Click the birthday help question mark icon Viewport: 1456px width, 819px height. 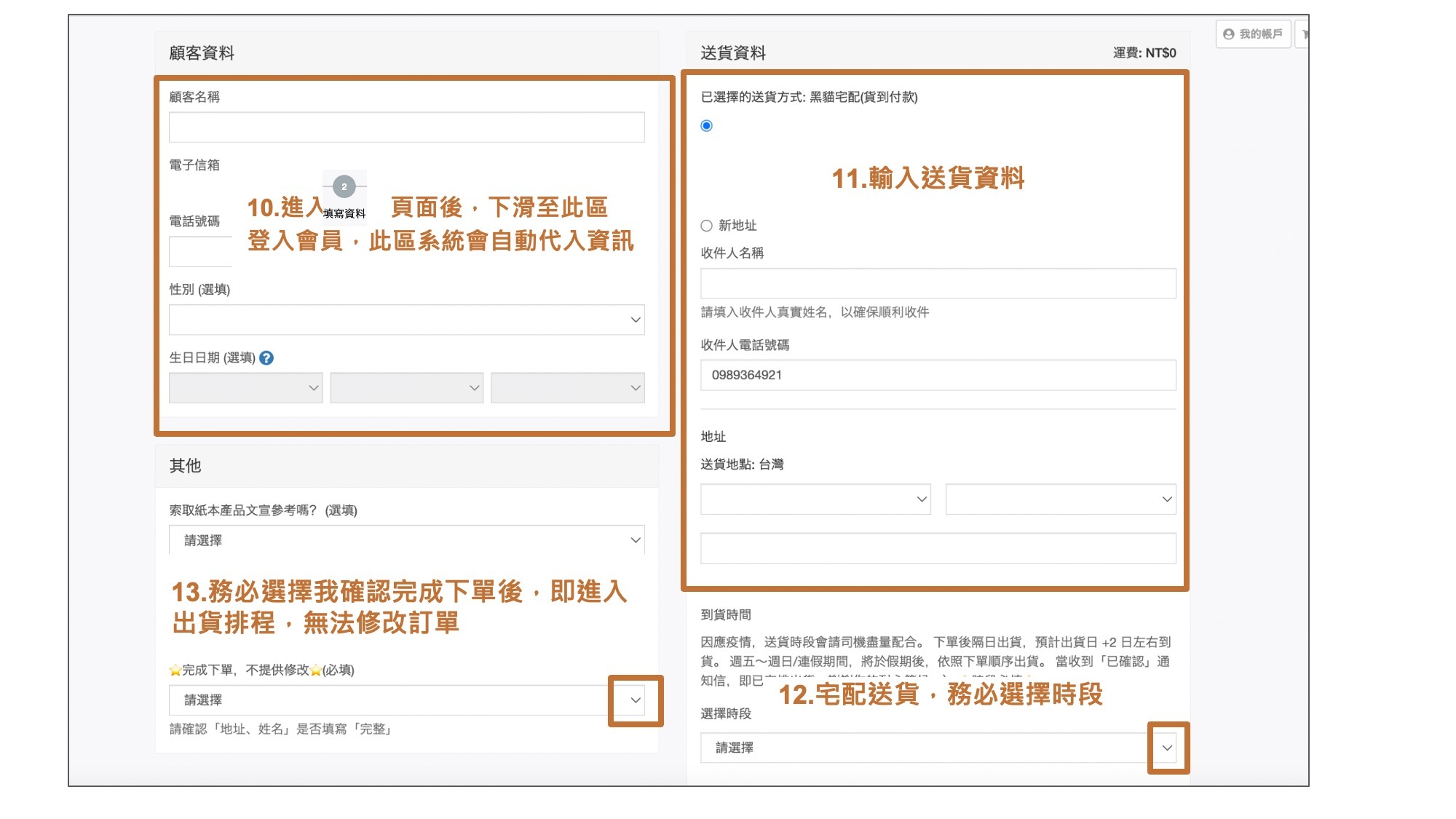coord(266,358)
